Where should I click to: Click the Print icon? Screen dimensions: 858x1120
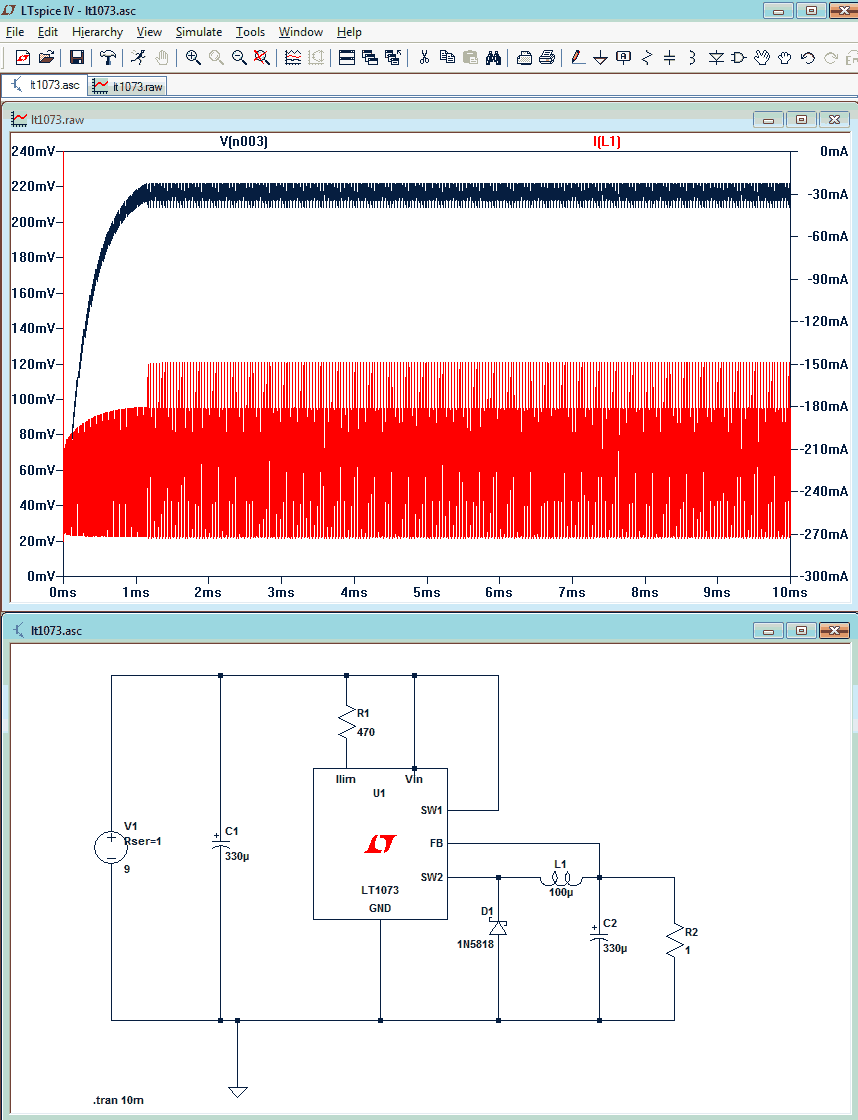[547, 58]
